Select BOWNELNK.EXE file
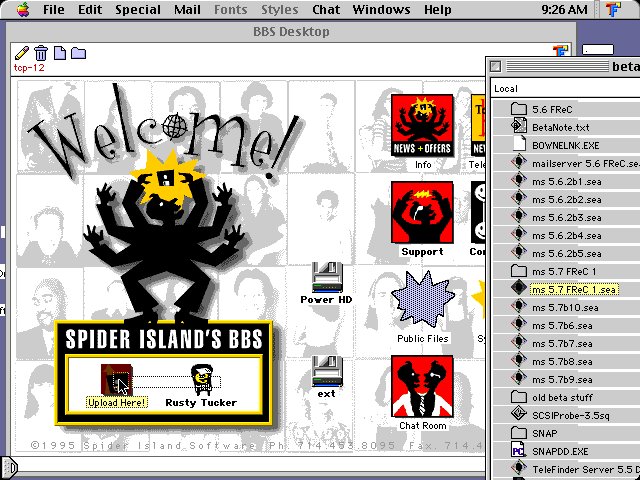 click(x=566, y=145)
